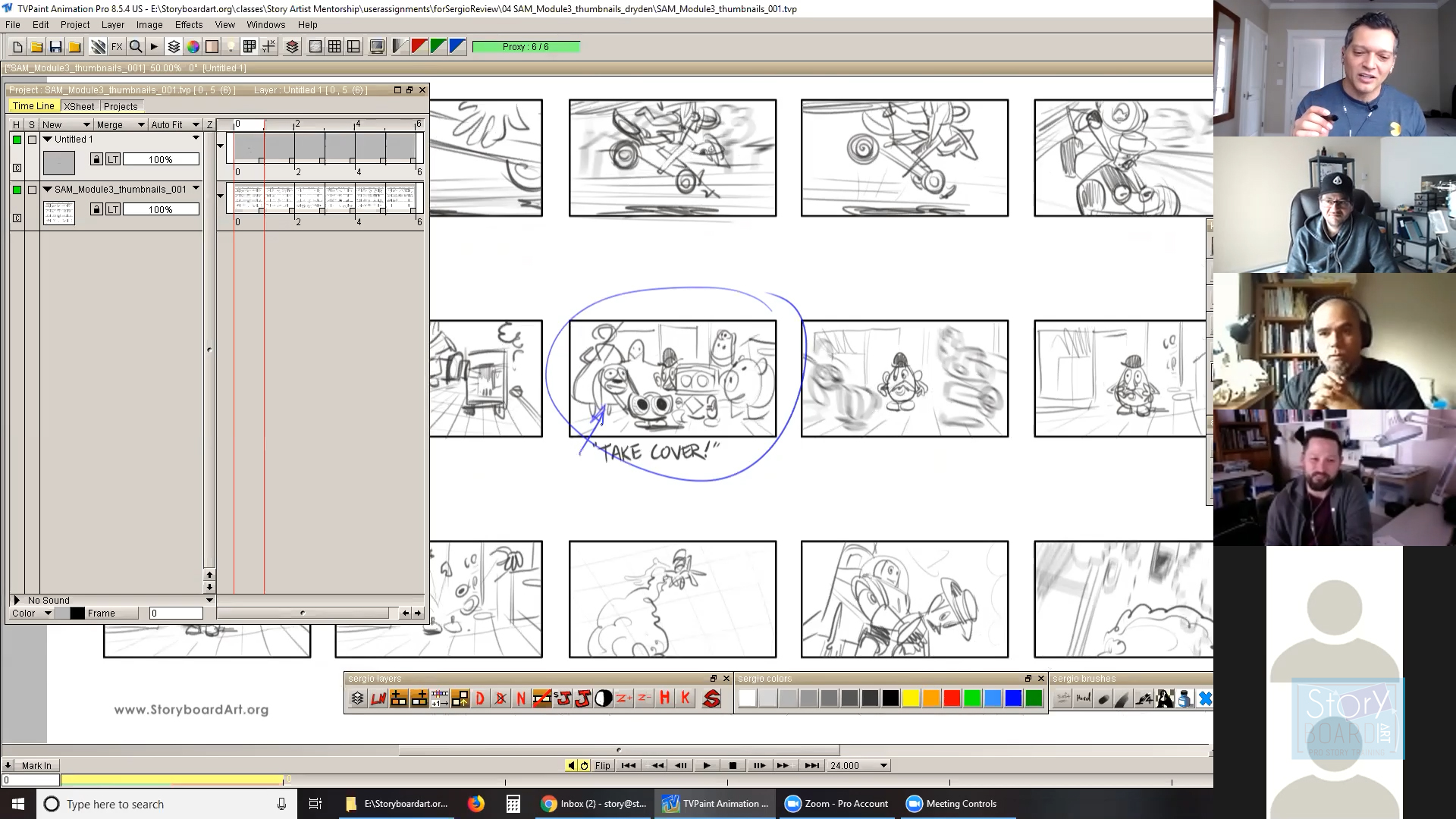
Task: Check the select box for SAM_Module3_thumbnails_001 layer
Action: pyautogui.click(x=32, y=190)
